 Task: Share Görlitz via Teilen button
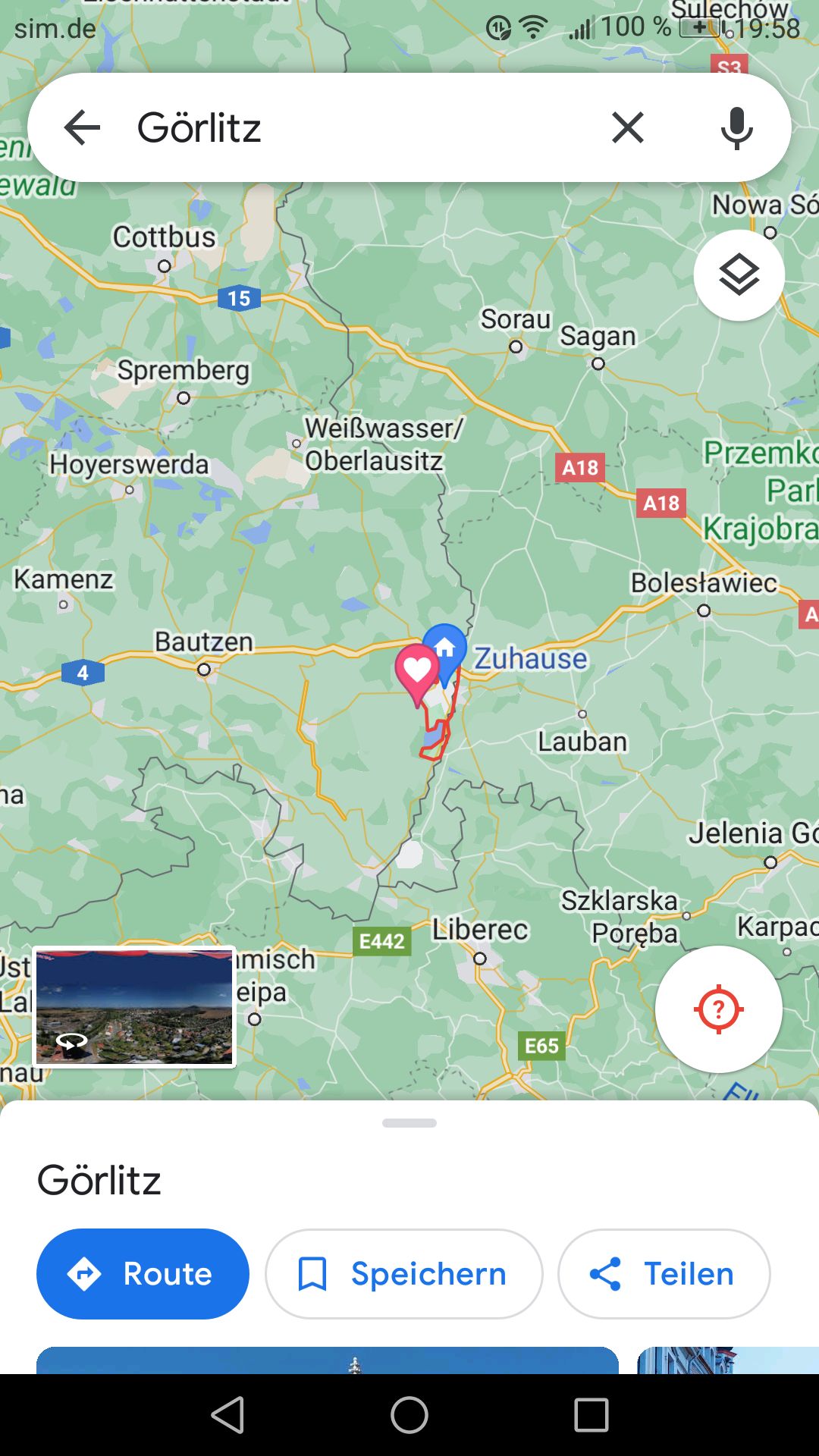click(x=664, y=1274)
